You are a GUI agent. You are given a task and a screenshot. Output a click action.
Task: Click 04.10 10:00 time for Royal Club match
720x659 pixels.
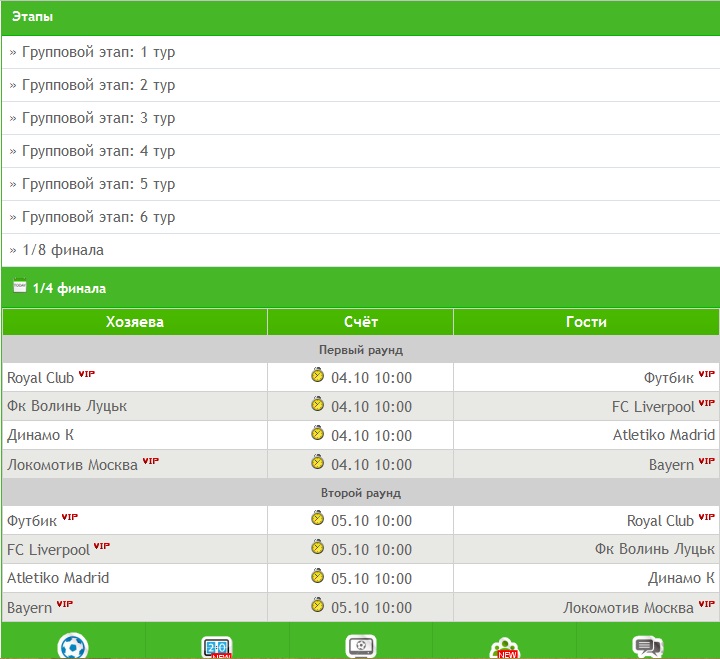click(x=371, y=378)
